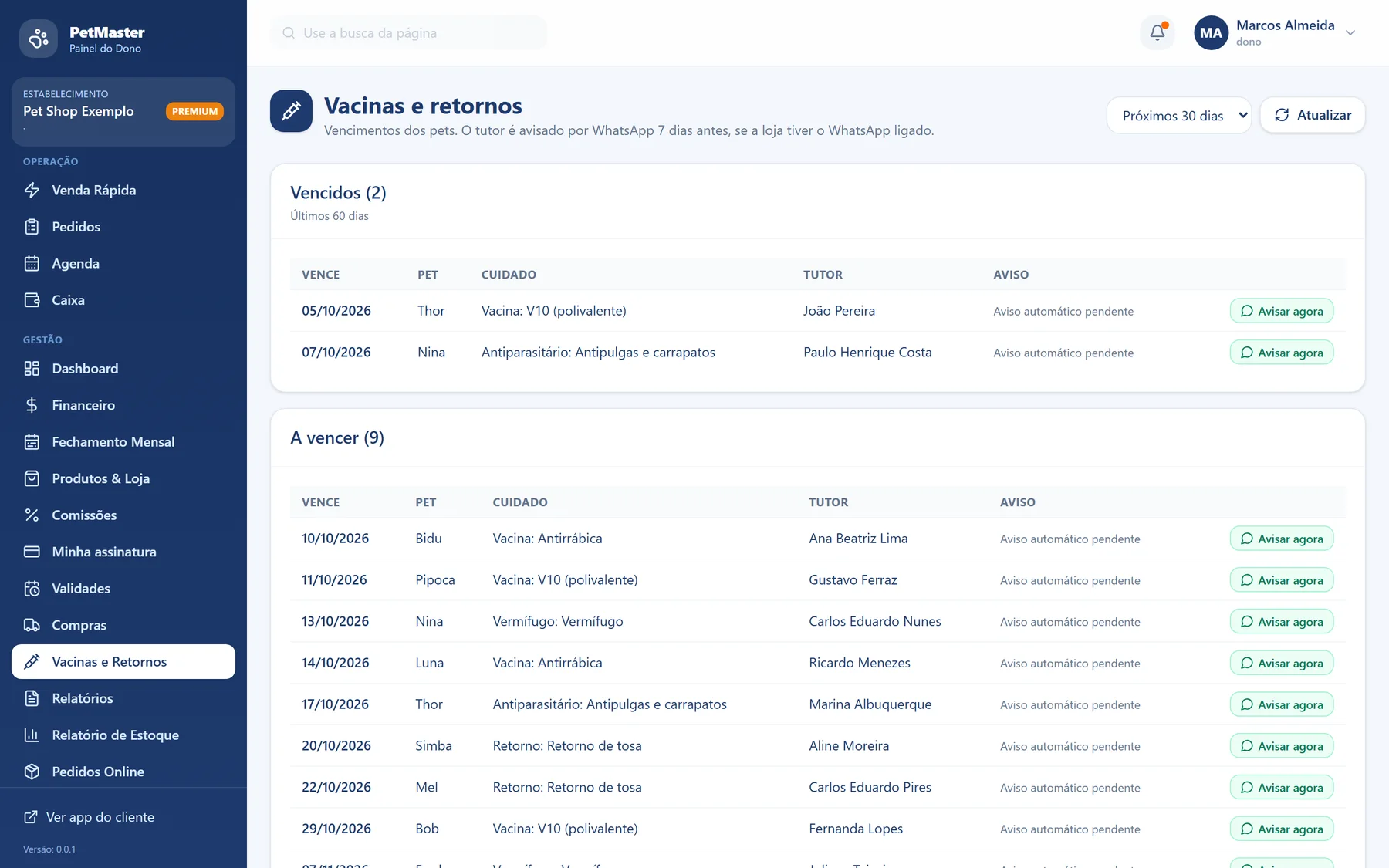The width and height of the screenshot is (1389, 868).
Task: Click the Dashboard grid icon
Action: 32,369
